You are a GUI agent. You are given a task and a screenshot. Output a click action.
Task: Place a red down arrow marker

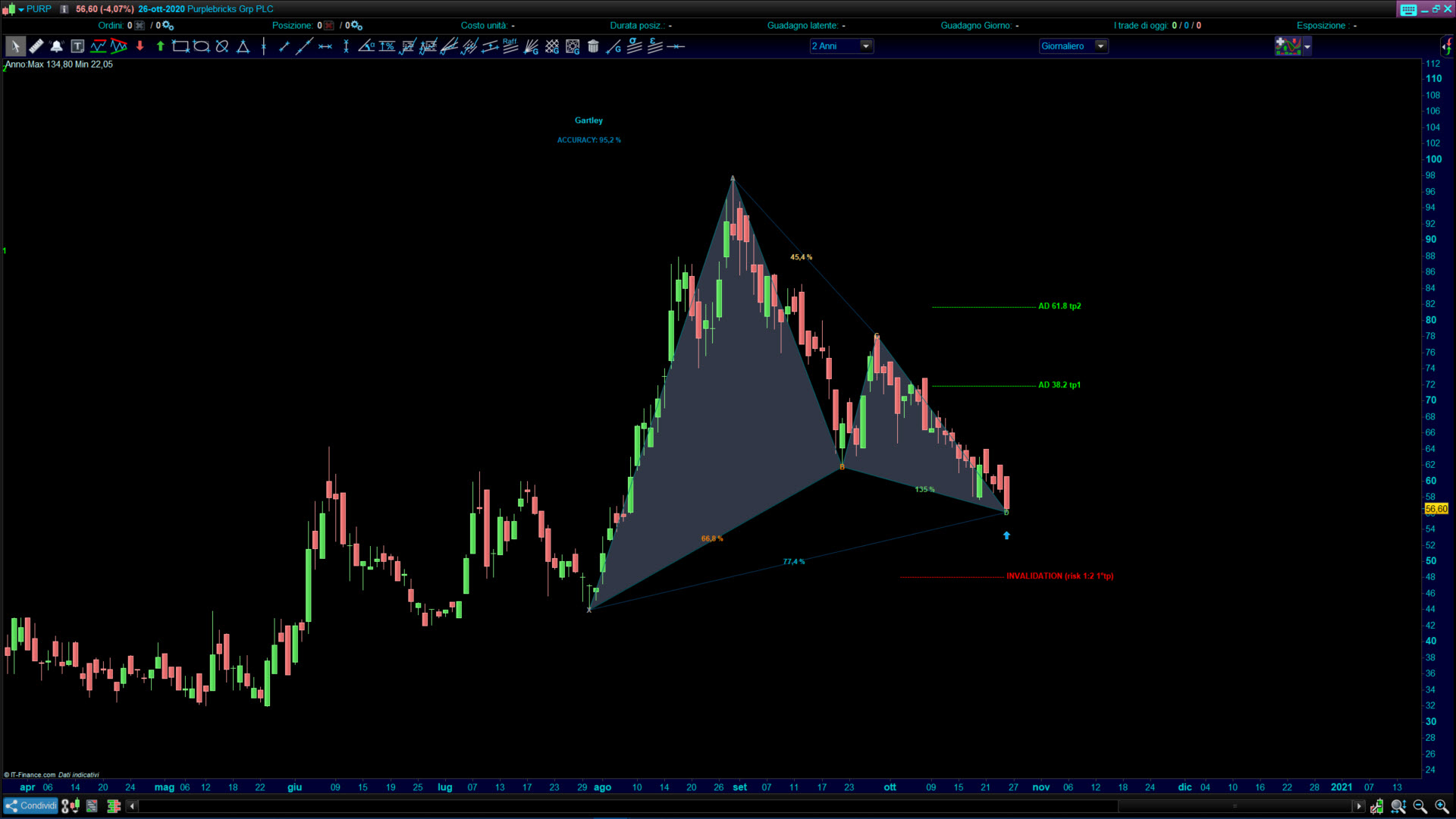pos(140,46)
